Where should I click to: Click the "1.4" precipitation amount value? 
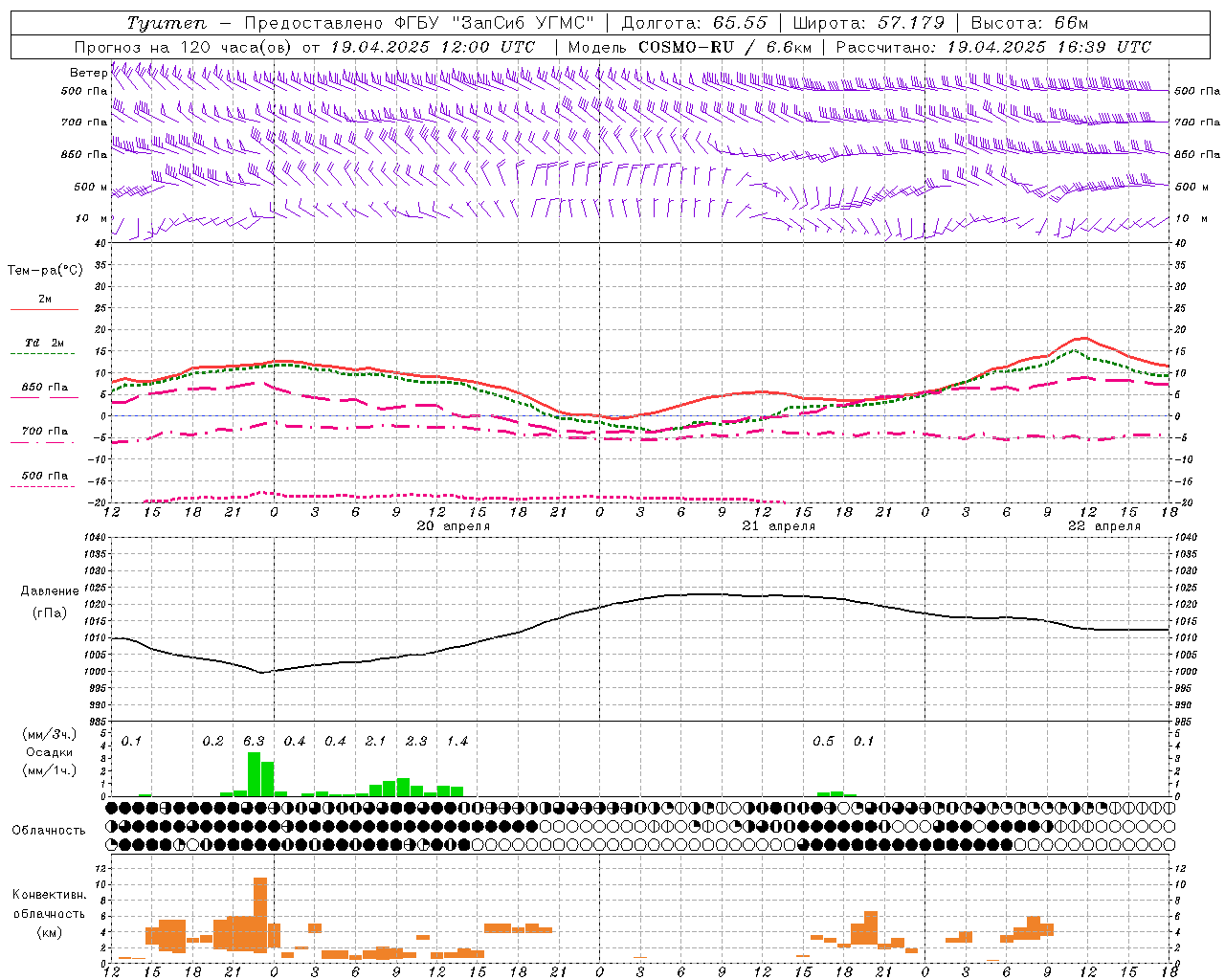click(457, 742)
